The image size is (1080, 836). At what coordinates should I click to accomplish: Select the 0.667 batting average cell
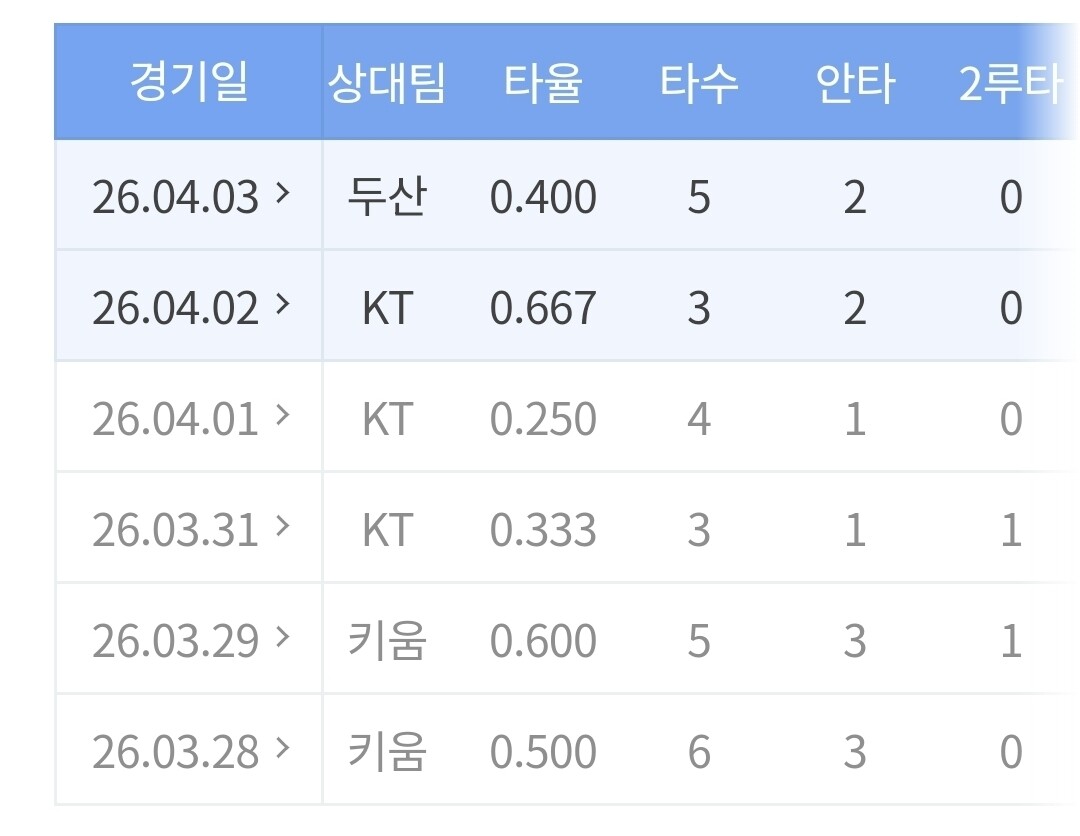[543, 308]
